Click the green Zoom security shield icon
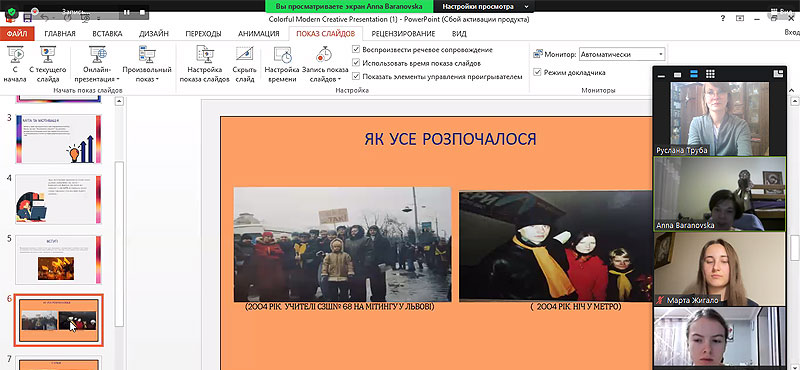Viewport: 800px width, 370px height. pyautogui.click(x=11, y=12)
